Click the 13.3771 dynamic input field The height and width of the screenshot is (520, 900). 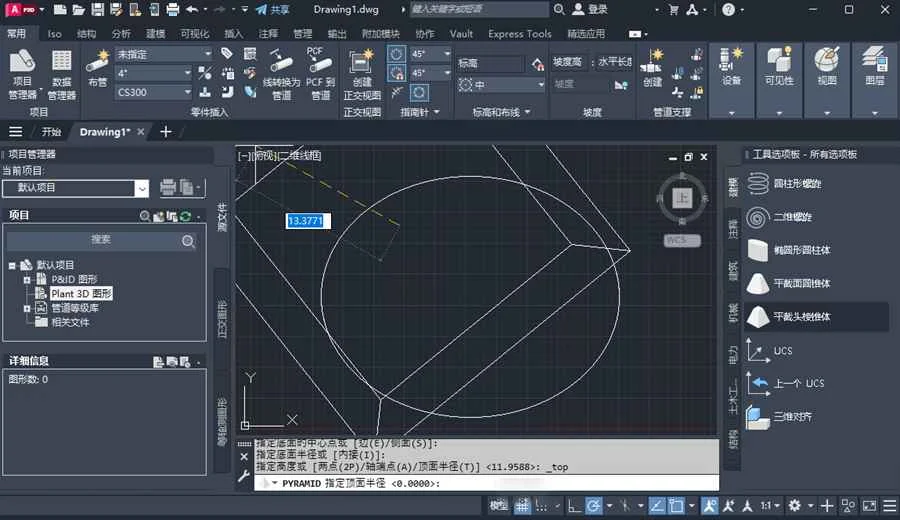(x=308, y=221)
